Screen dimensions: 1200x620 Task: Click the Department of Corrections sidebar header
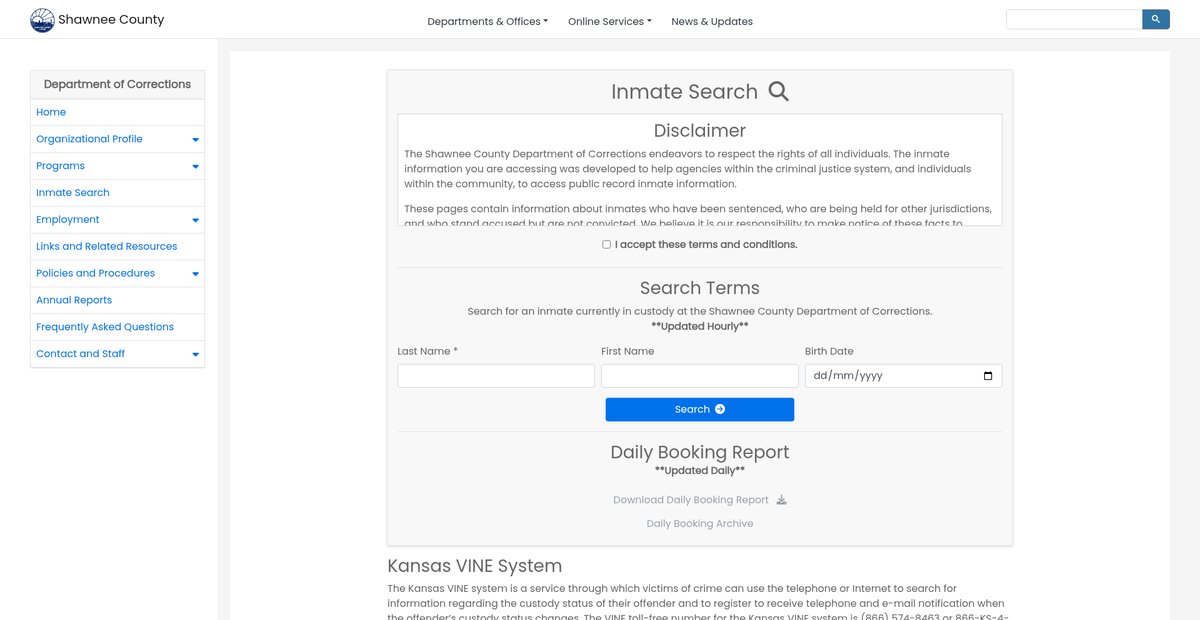[x=117, y=84]
